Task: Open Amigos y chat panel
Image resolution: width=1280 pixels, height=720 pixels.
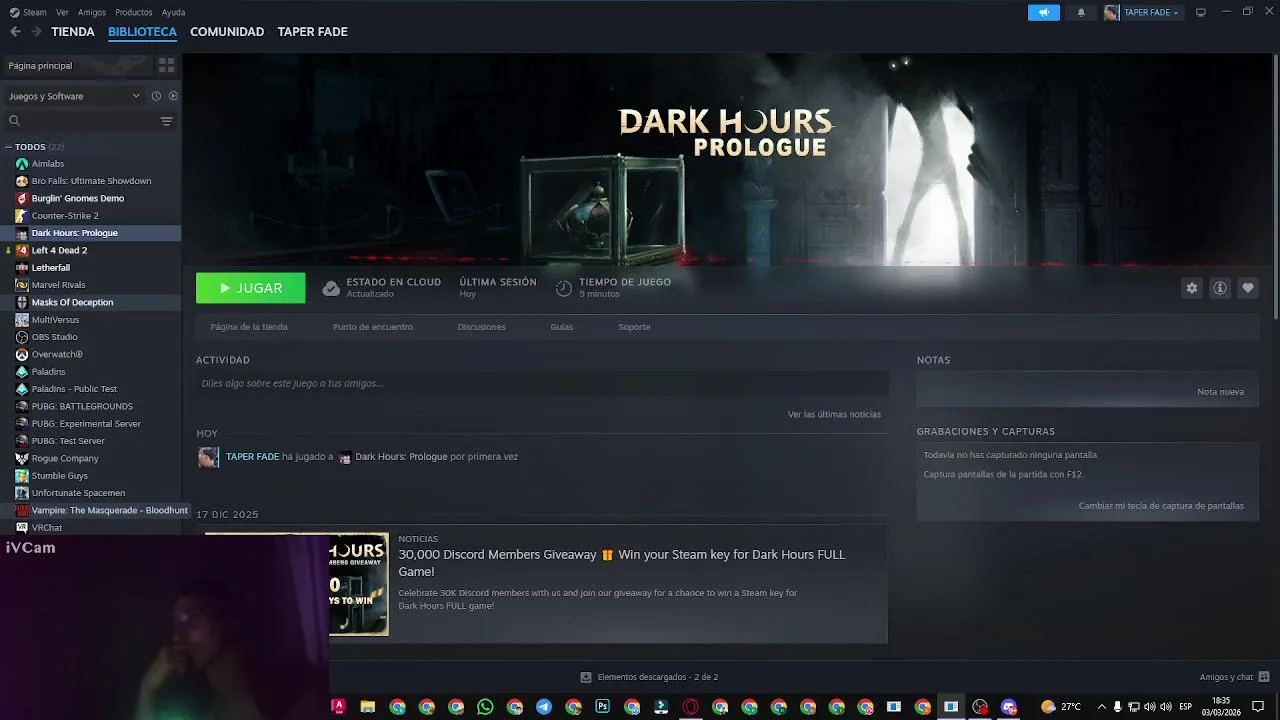Action: [1234, 677]
